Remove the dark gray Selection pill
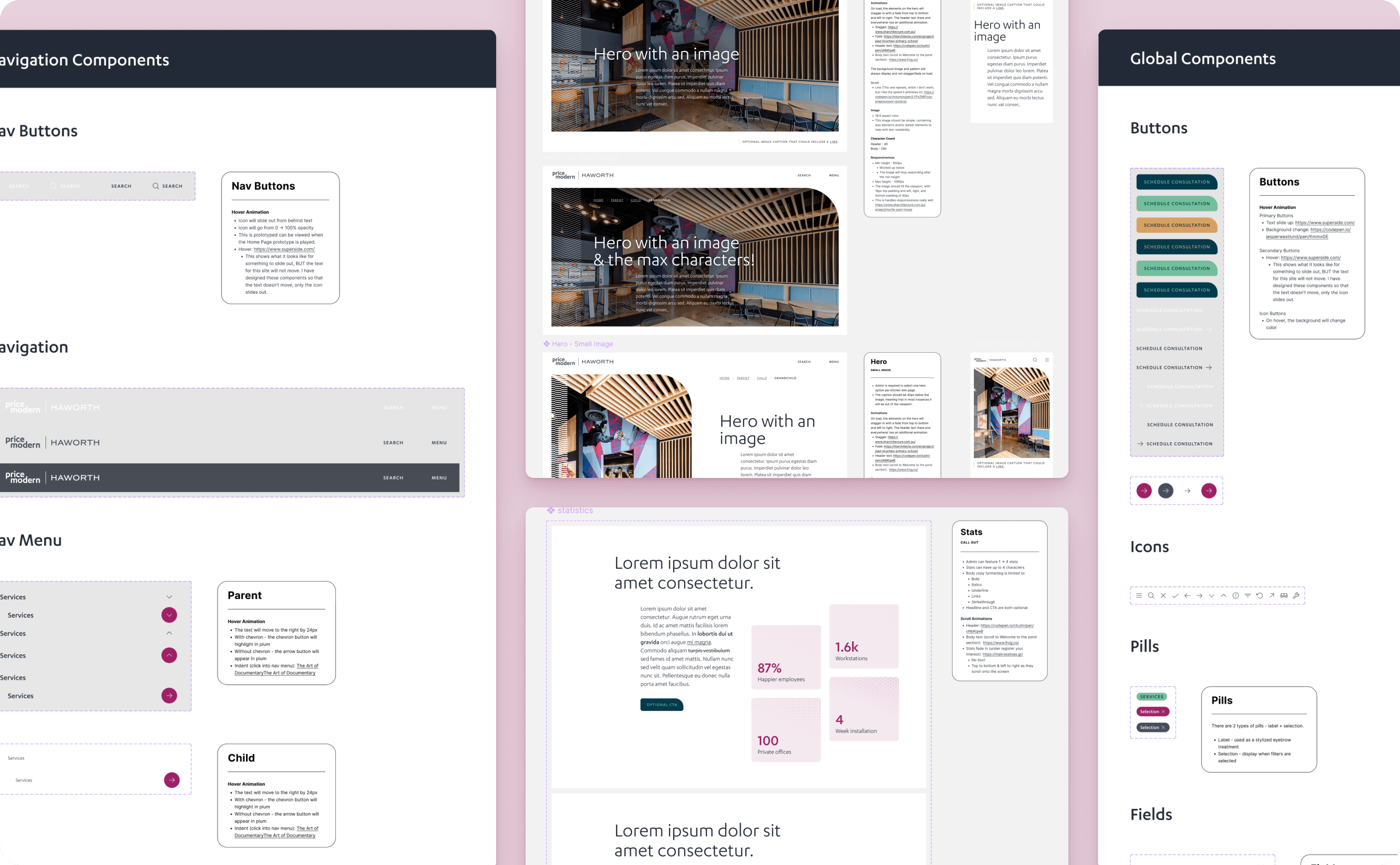The height and width of the screenshot is (865, 1400). [x=1163, y=728]
